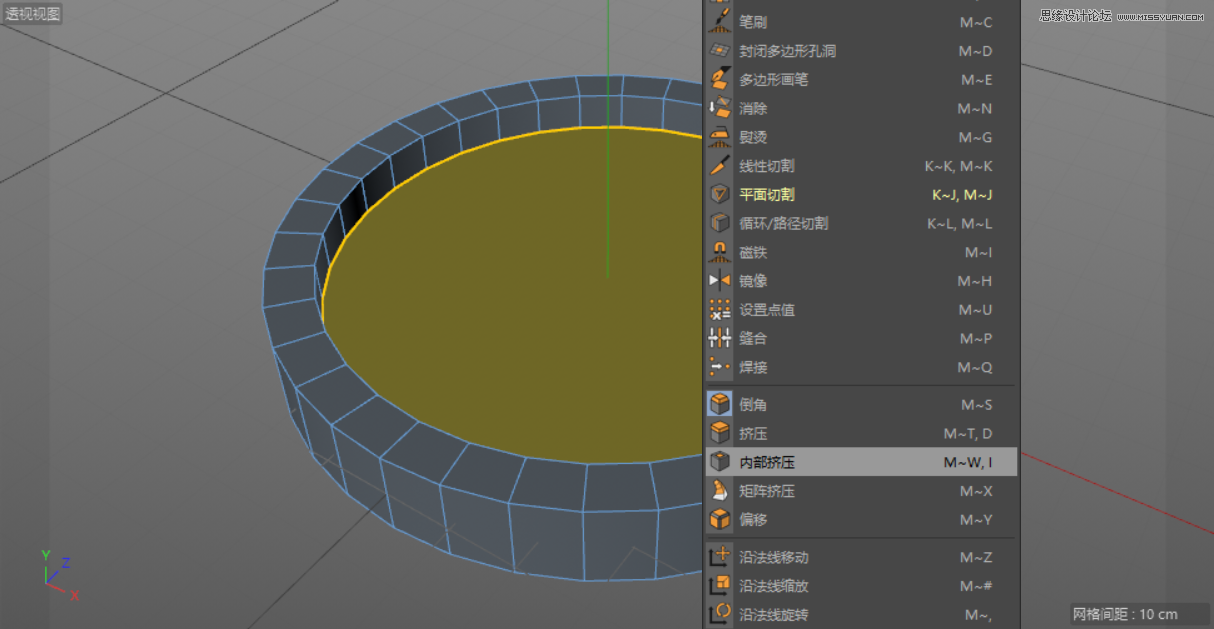Select 平面切割 from the menu
This screenshot has height=629, width=1214.
tap(765, 195)
